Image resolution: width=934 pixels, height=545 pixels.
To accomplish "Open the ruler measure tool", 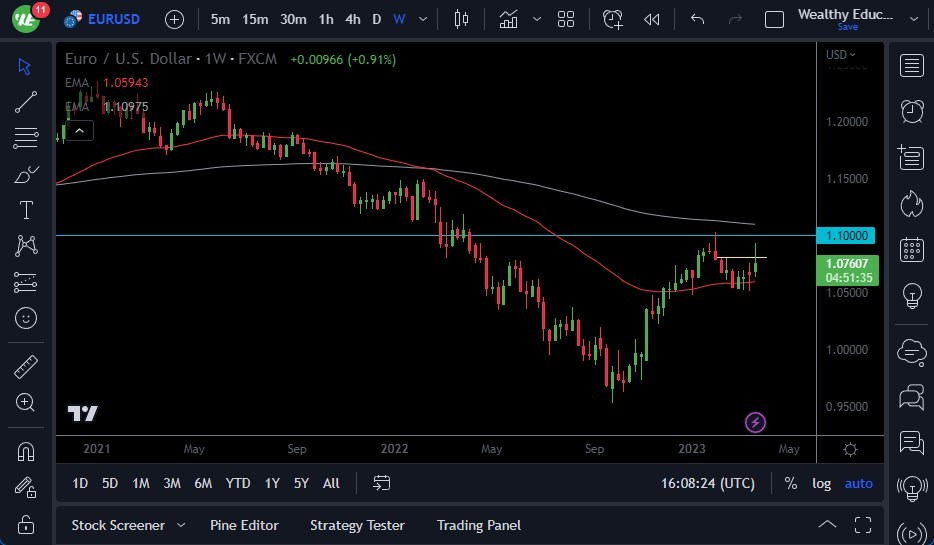I will point(26,367).
